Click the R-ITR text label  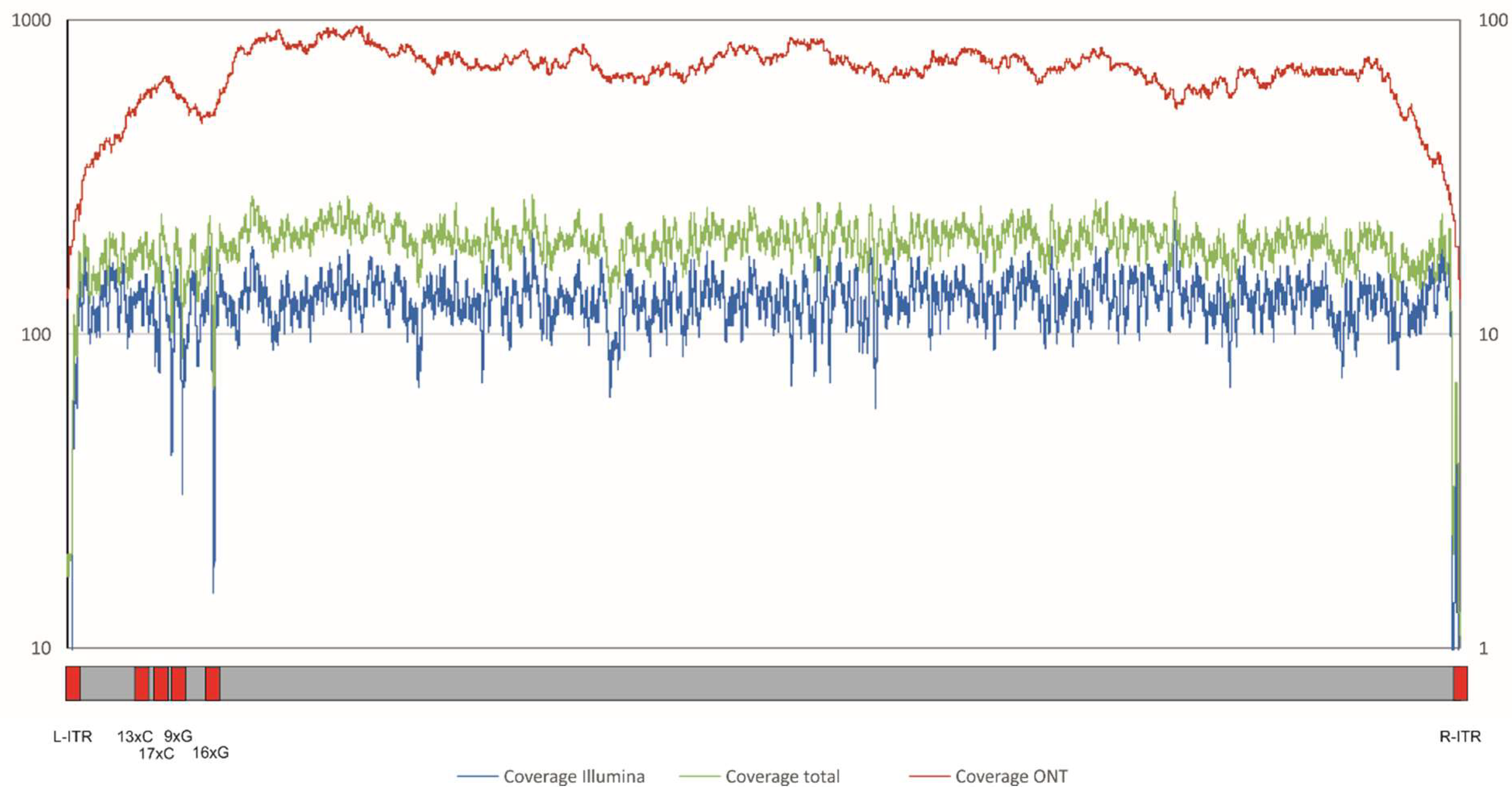pos(1460,736)
